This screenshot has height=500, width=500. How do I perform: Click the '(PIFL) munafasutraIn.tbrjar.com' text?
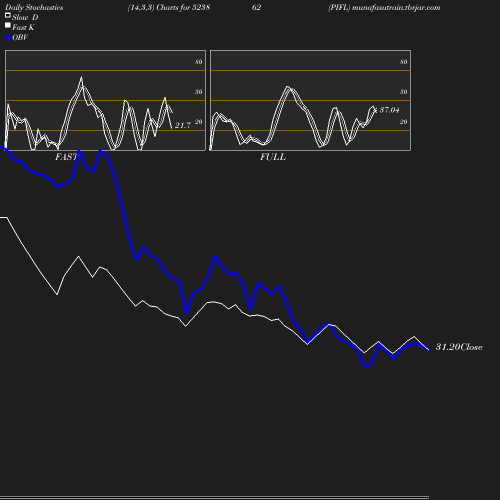384,8
